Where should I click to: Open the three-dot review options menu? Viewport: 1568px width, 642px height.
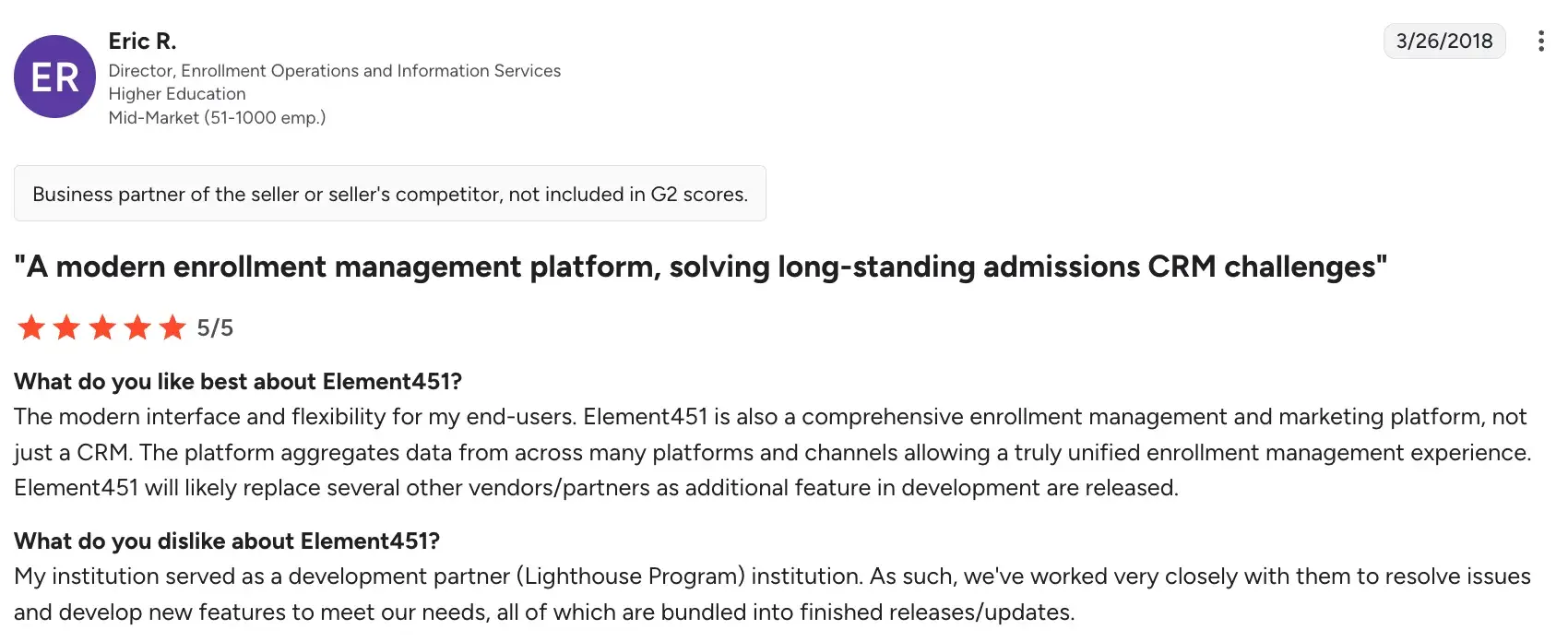(1540, 42)
